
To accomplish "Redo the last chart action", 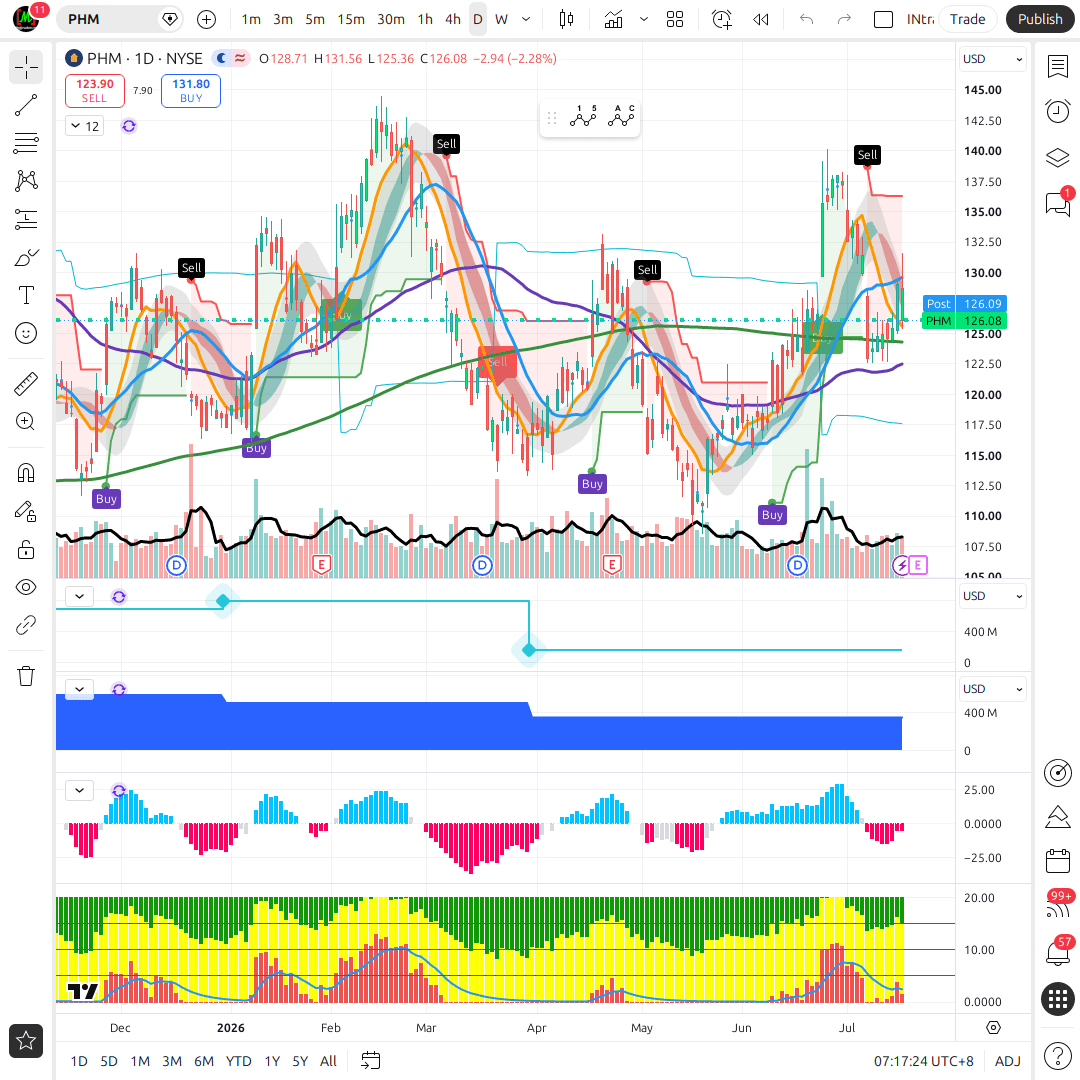I will (x=844, y=19).
